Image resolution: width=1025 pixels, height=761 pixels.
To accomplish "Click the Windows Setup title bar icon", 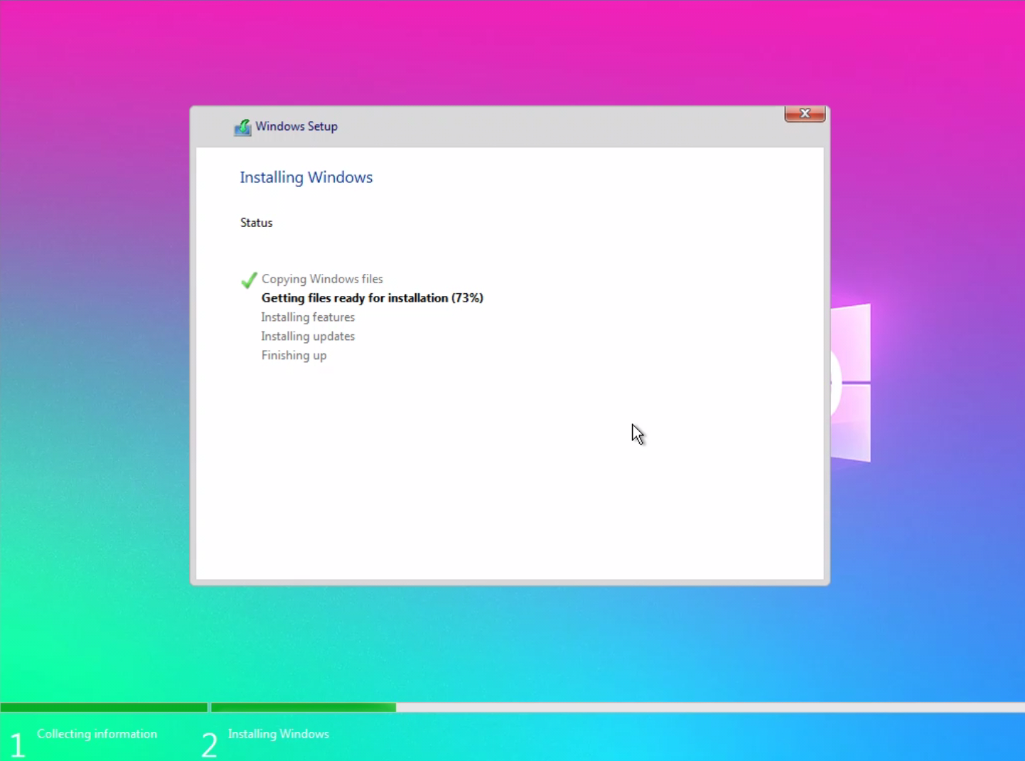I will [x=243, y=127].
